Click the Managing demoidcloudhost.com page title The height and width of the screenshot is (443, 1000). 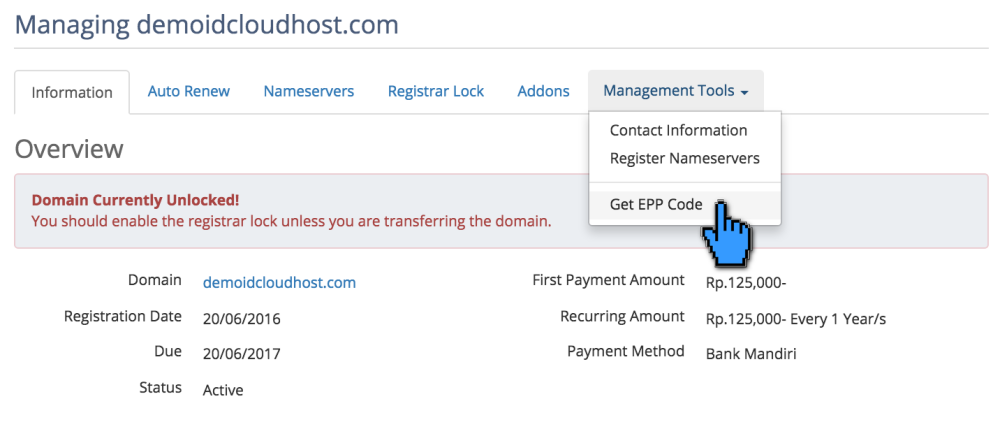tap(207, 24)
